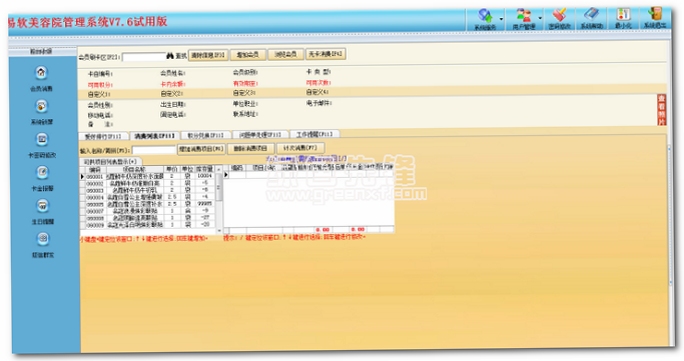This screenshot has height=361, width=684.
Task: Switch to the 预付排行 tab
Action: pyautogui.click(x=103, y=136)
